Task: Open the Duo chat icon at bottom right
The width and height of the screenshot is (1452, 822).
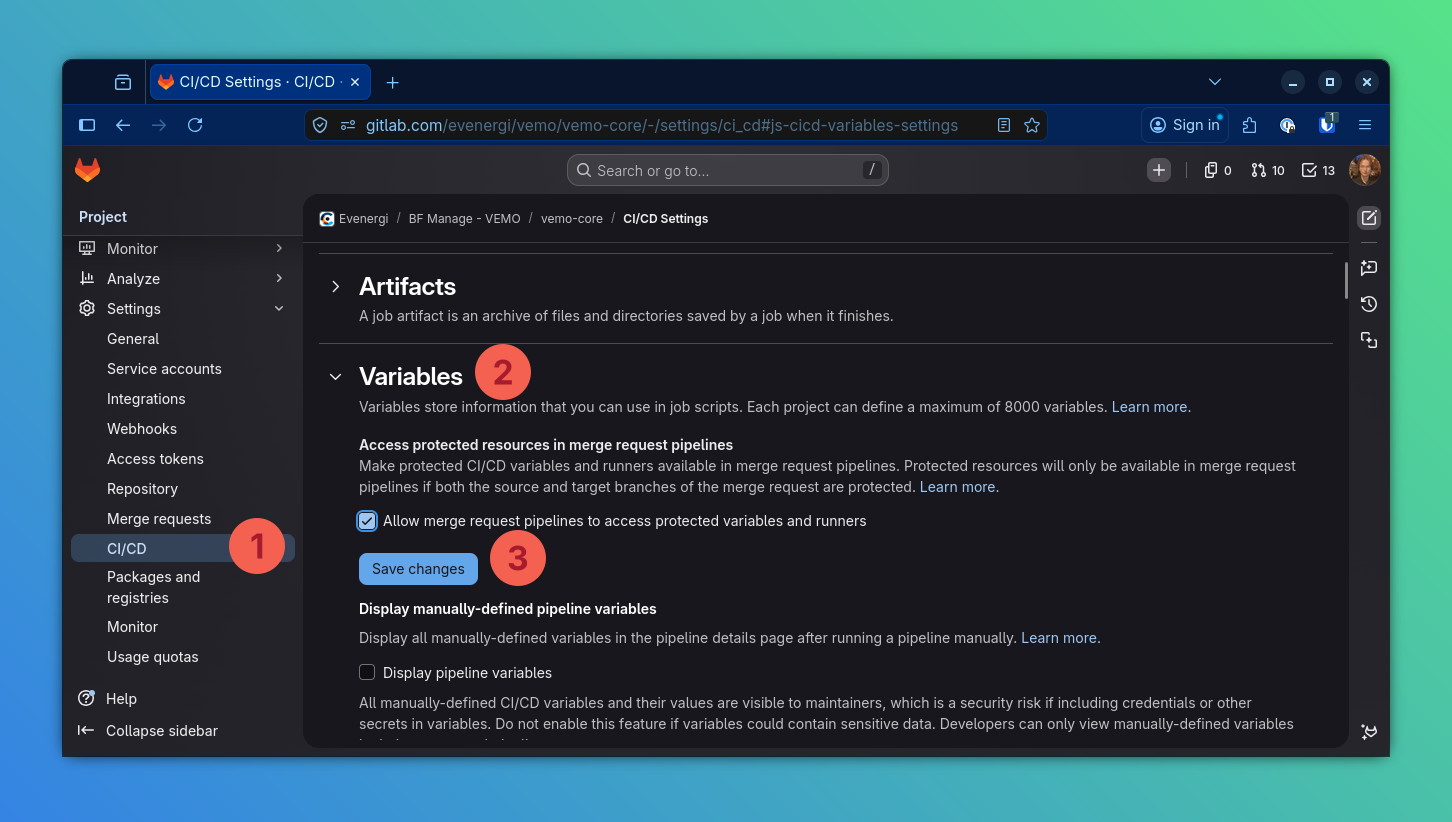Action: pos(1368,732)
